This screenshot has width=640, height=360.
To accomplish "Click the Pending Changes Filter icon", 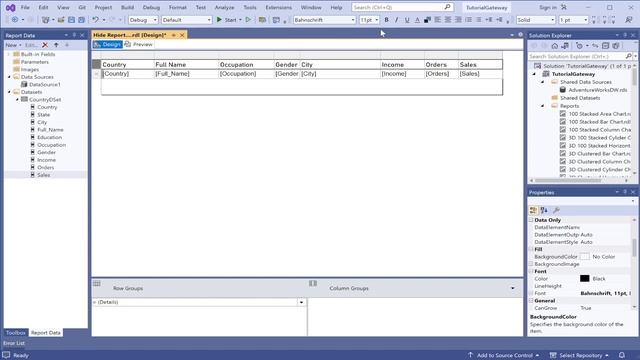I will (x=579, y=46).
